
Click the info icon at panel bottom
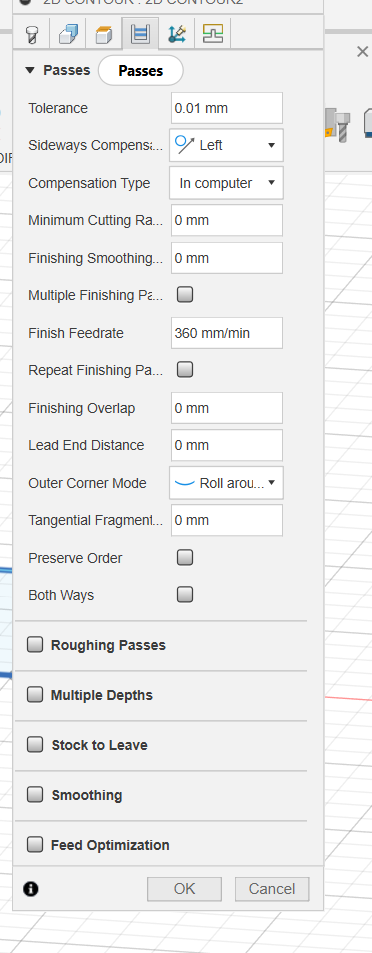[x=31, y=889]
